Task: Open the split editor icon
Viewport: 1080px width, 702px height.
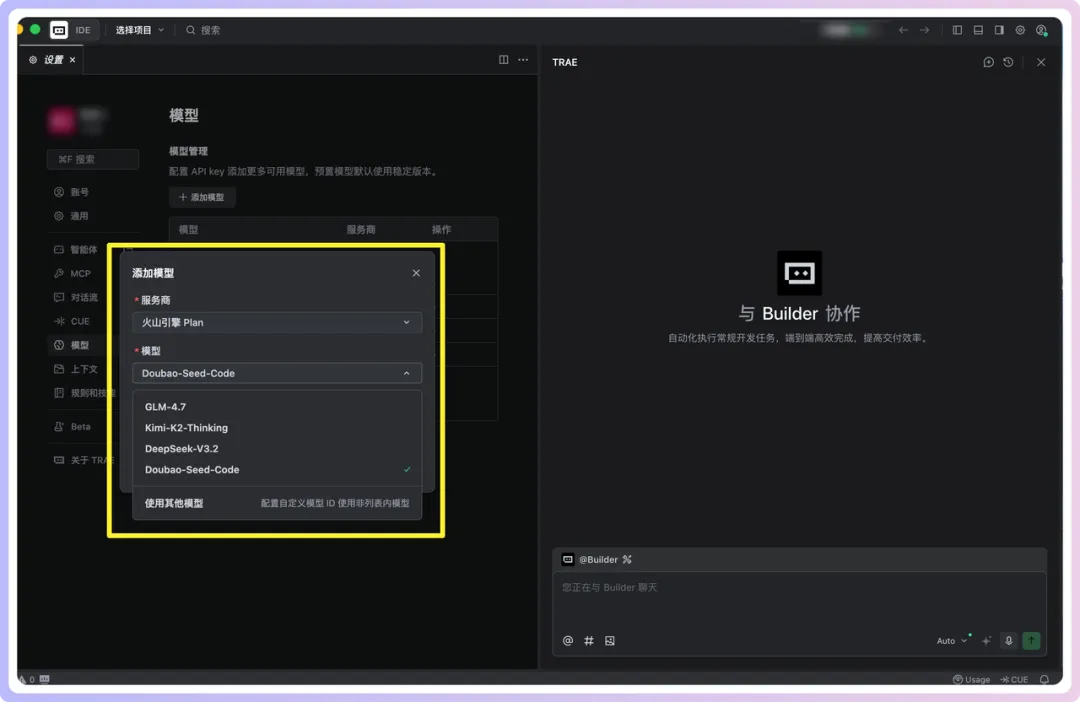Action: pos(504,60)
